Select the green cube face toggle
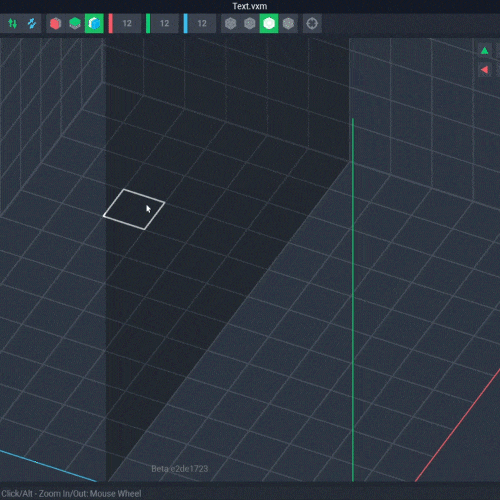The image size is (500, 500). (75, 24)
